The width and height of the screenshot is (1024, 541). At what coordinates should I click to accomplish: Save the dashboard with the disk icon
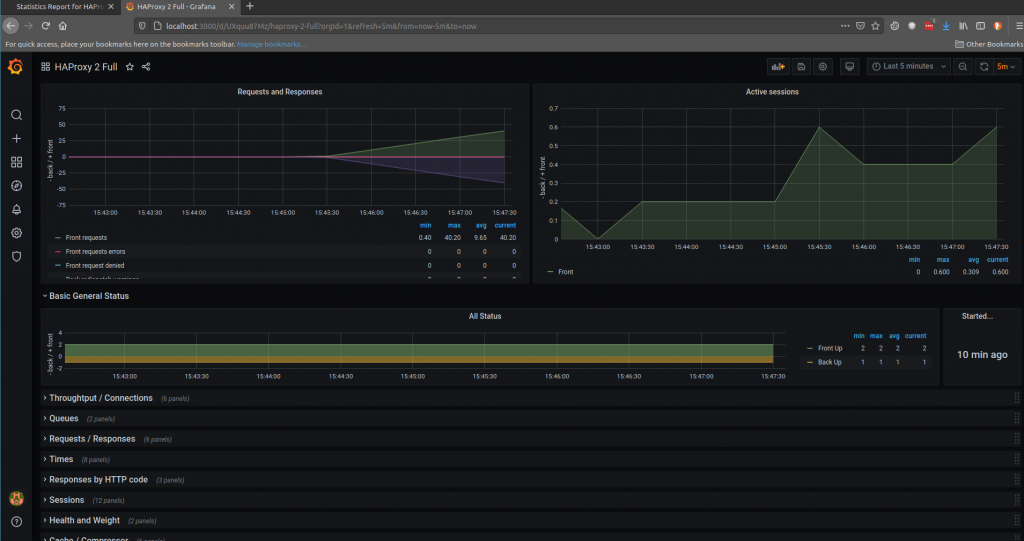click(x=801, y=67)
